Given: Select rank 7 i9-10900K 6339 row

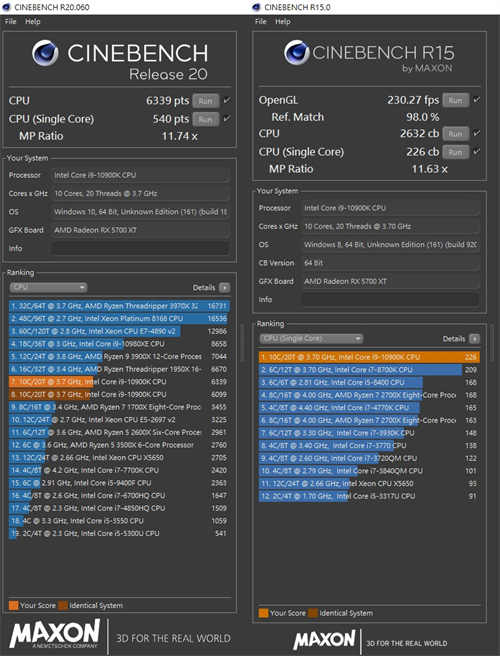Looking at the screenshot, I should coord(119,382).
